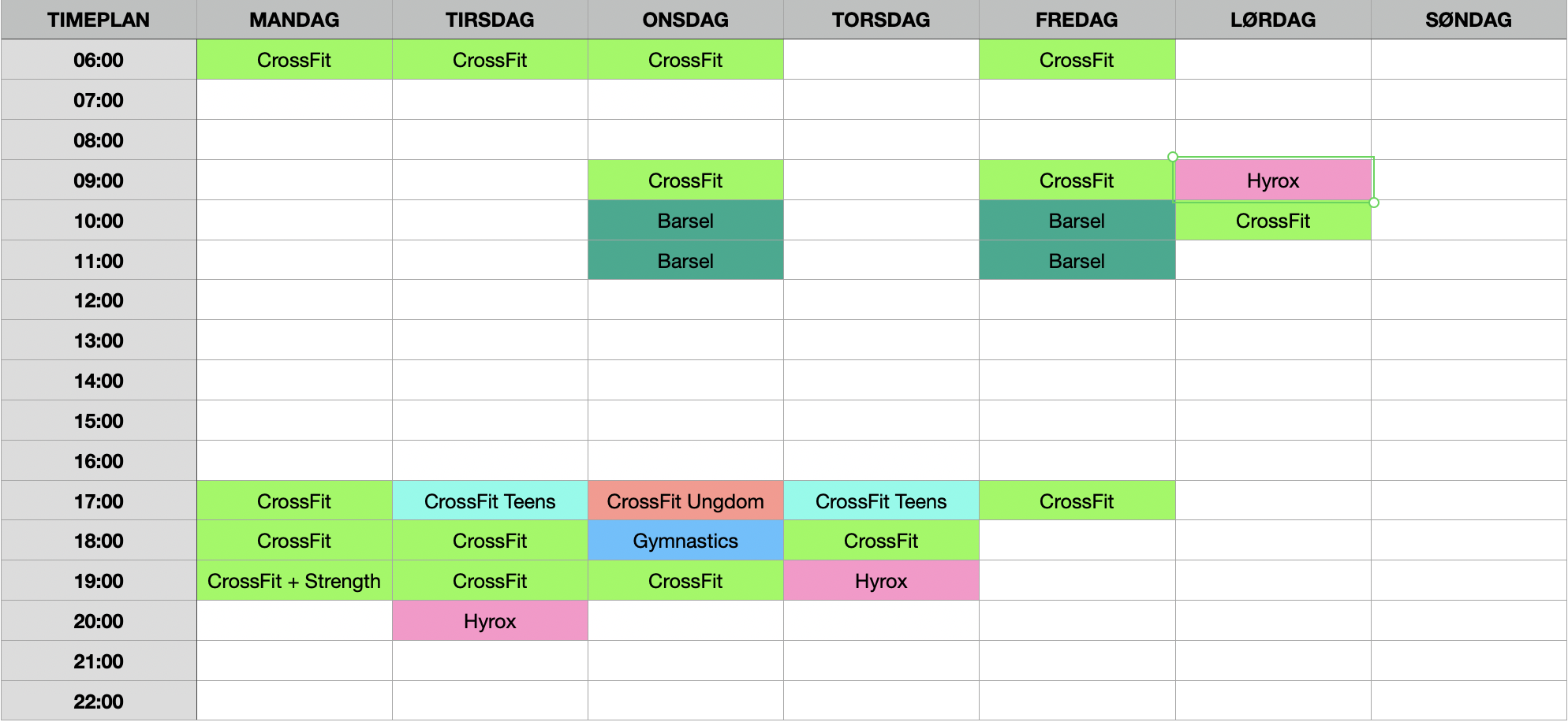
Task: Click the Saturday 10:00 CrossFit cell
Action: (1273, 221)
